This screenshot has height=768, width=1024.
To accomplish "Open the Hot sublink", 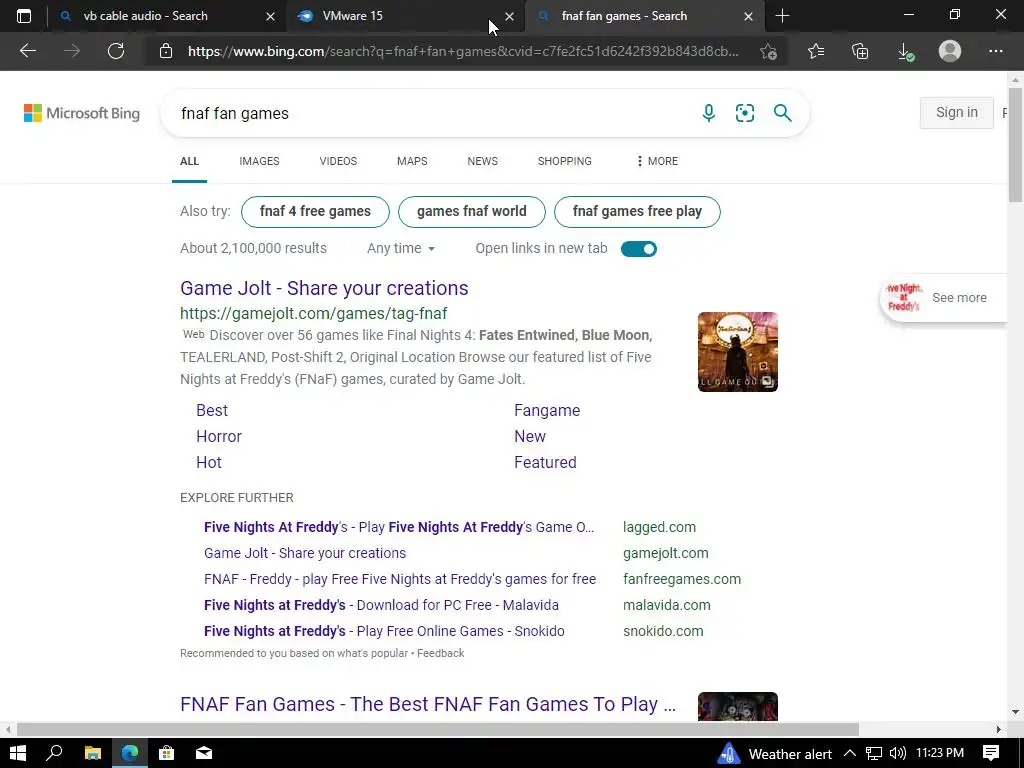I will click(x=209, y=462).
